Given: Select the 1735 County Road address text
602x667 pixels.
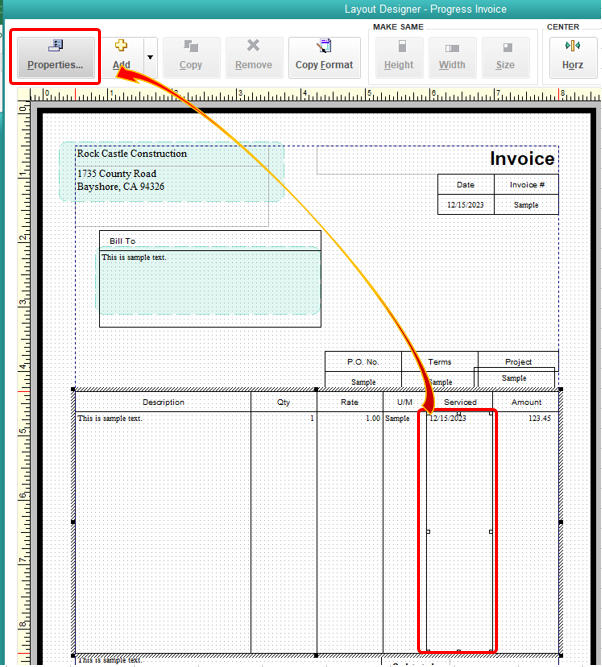Looking at the screenshot, I should click(x=117, y=174).
